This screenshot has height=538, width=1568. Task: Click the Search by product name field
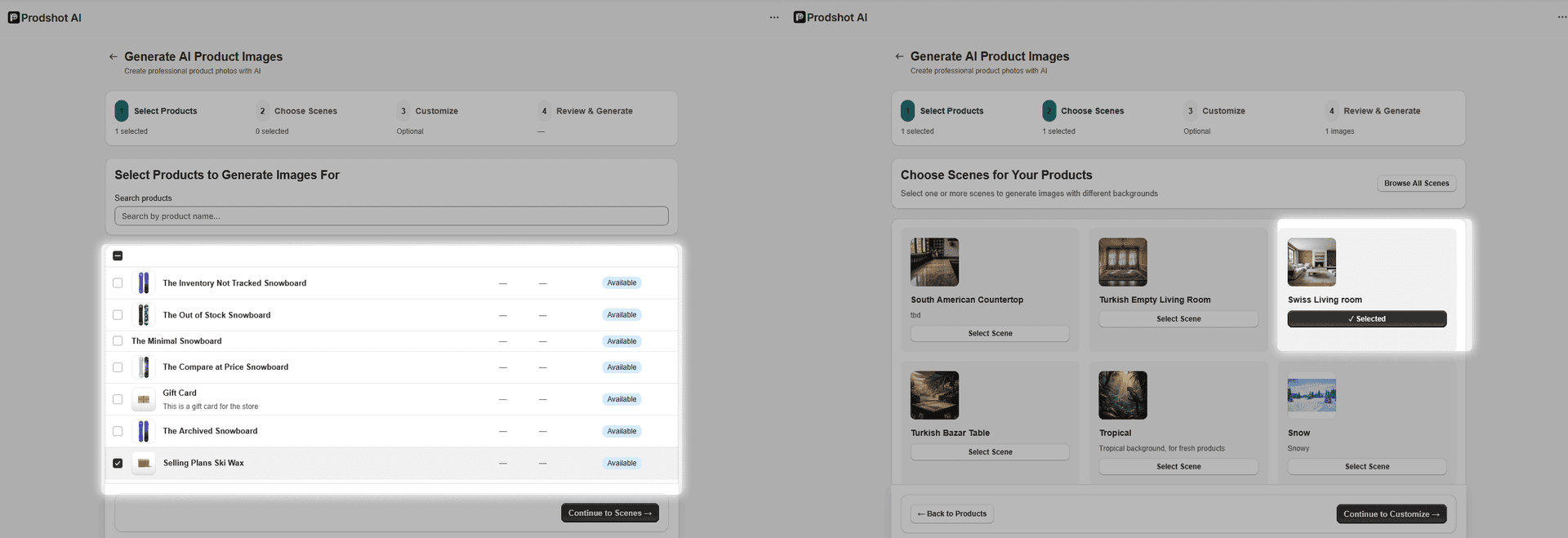coord(391,216)
